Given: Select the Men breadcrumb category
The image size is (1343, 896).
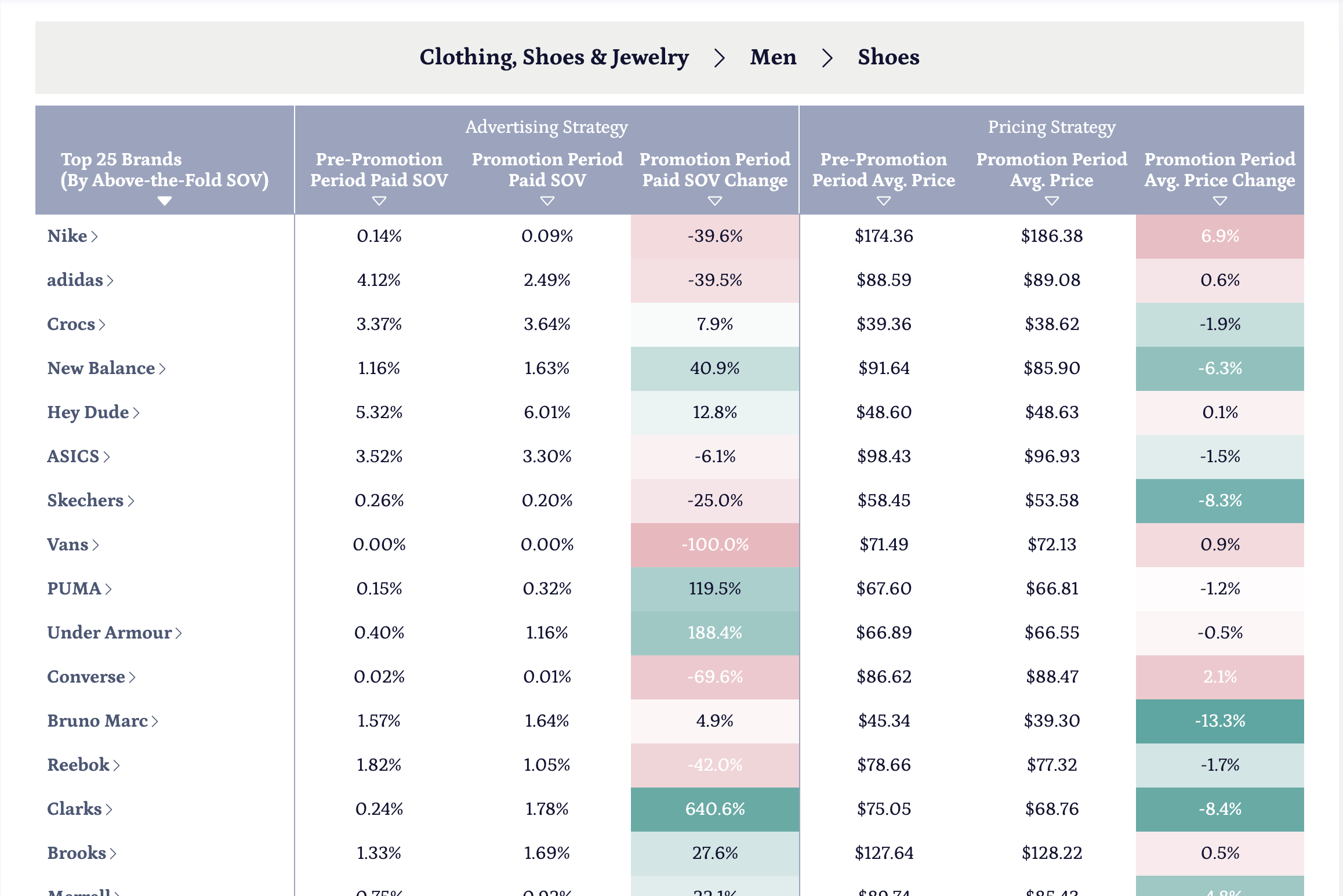Looking at the screenshot, I should tap(773, 57).
